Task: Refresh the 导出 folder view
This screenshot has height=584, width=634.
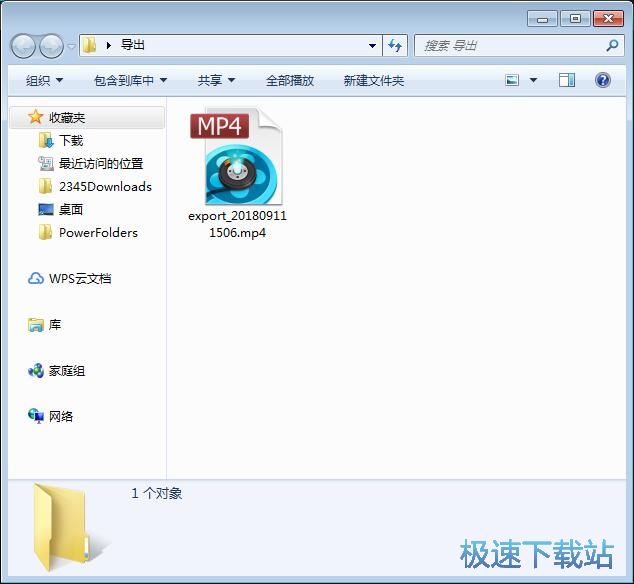Action: click(x=395, y=45)
